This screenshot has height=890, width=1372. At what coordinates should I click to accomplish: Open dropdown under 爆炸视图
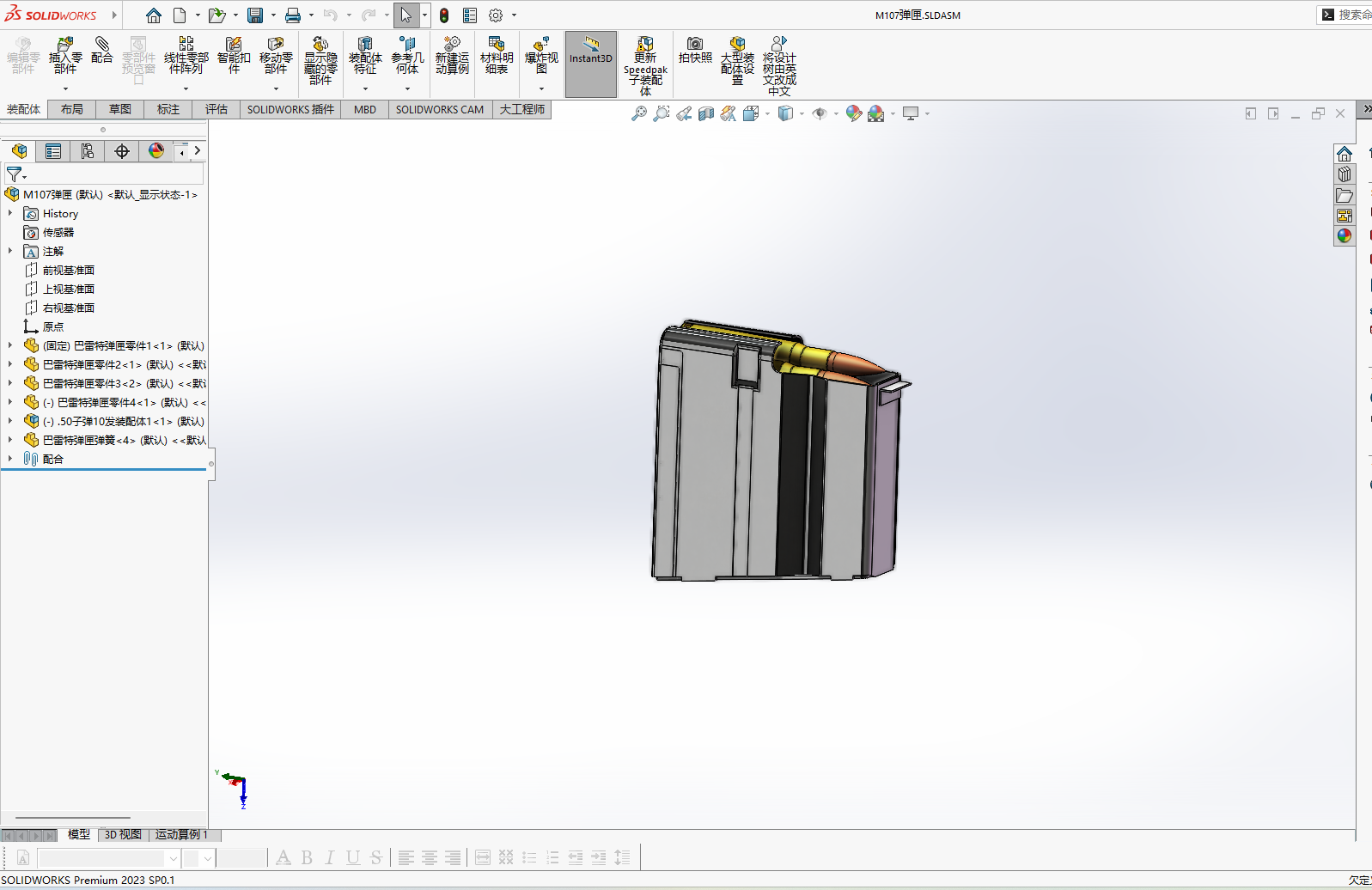click(x=541, y=88)
